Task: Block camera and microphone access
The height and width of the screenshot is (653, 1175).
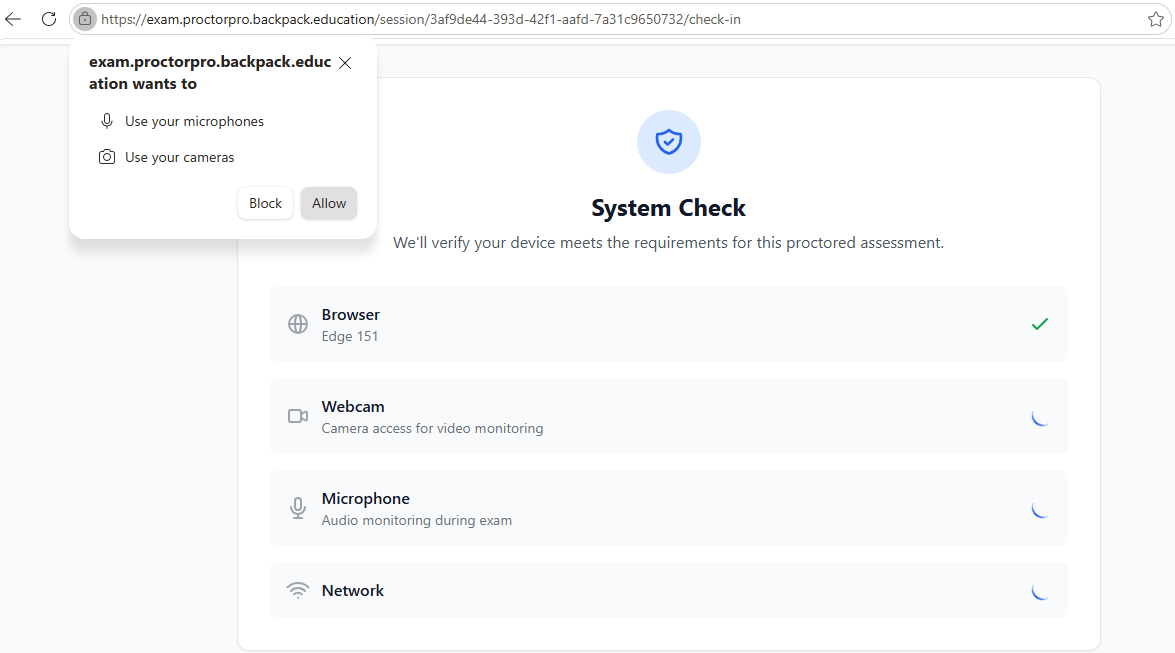Action: point(265,203)
